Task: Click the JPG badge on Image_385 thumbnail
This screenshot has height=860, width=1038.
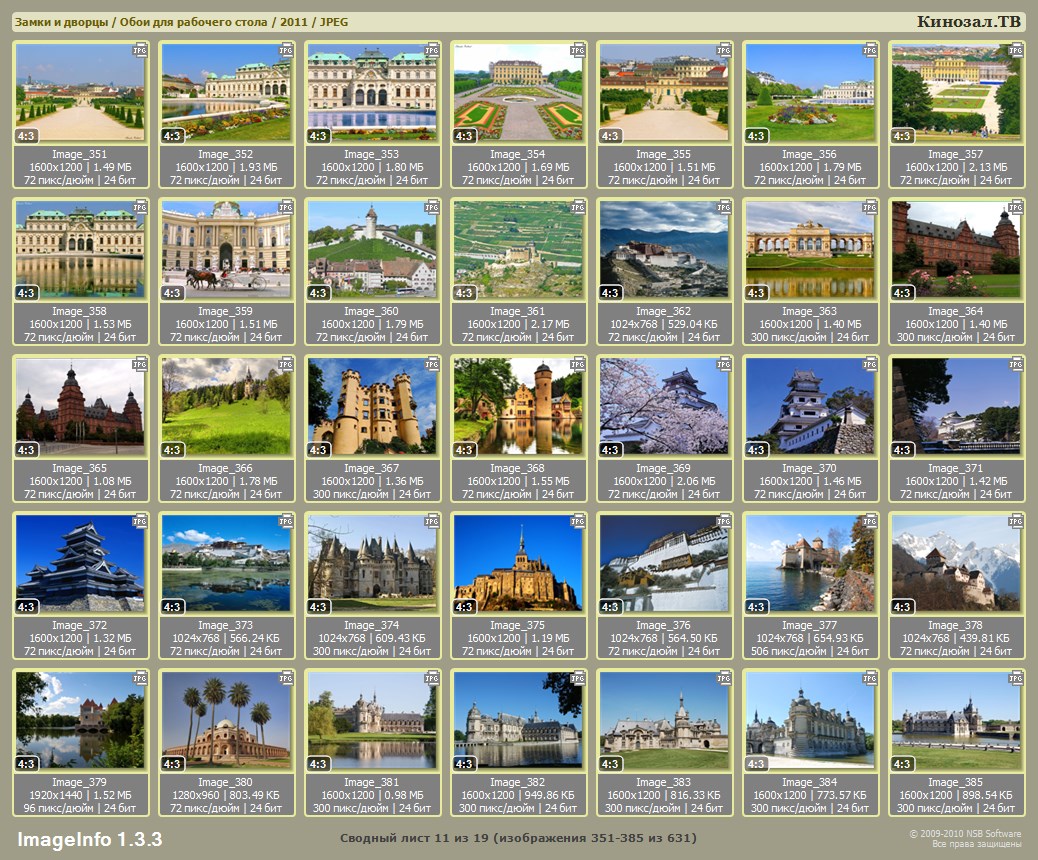Action: click(x=1016, y=677)
